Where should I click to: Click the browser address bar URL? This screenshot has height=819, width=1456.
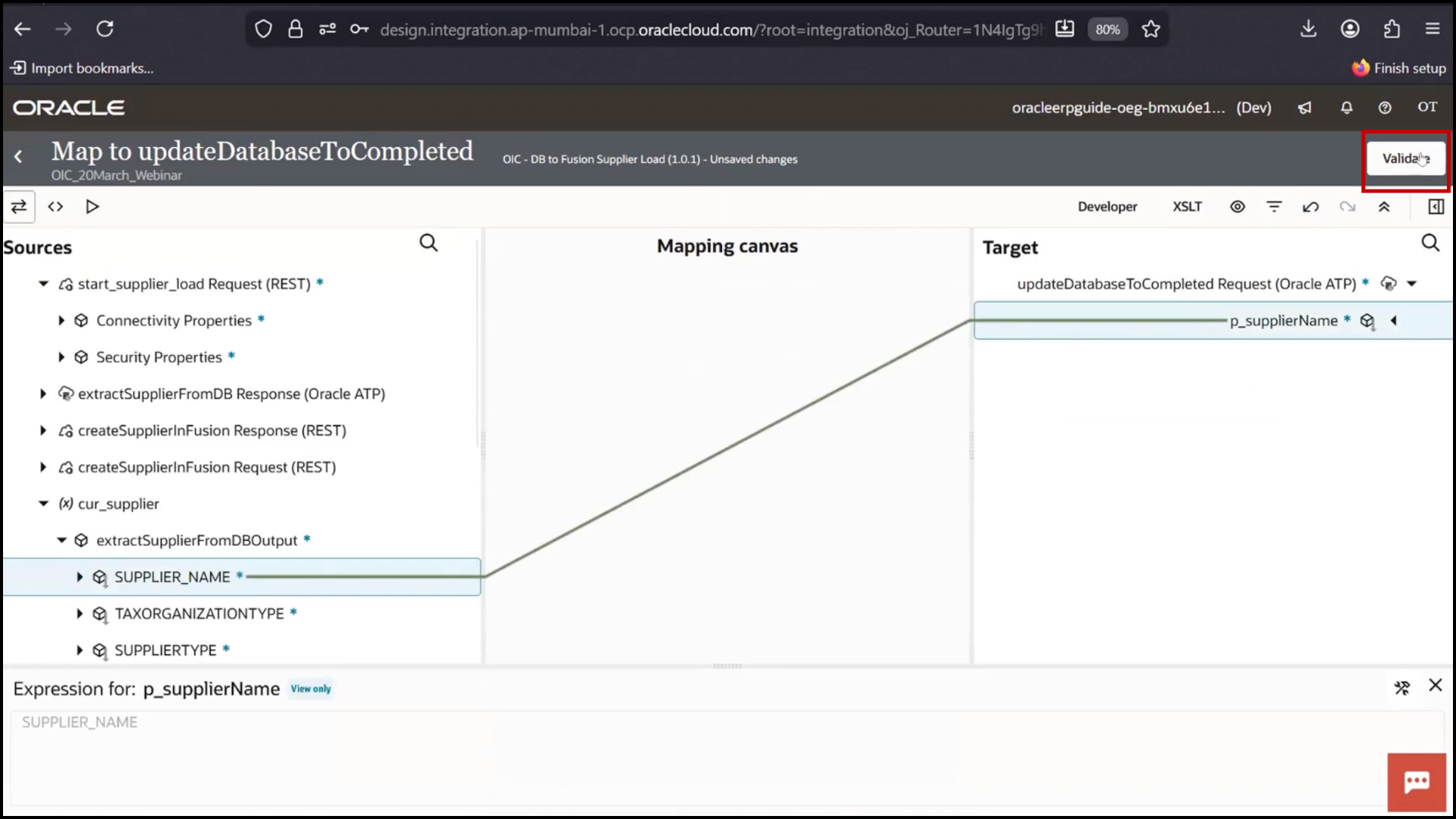pos(711,30)
